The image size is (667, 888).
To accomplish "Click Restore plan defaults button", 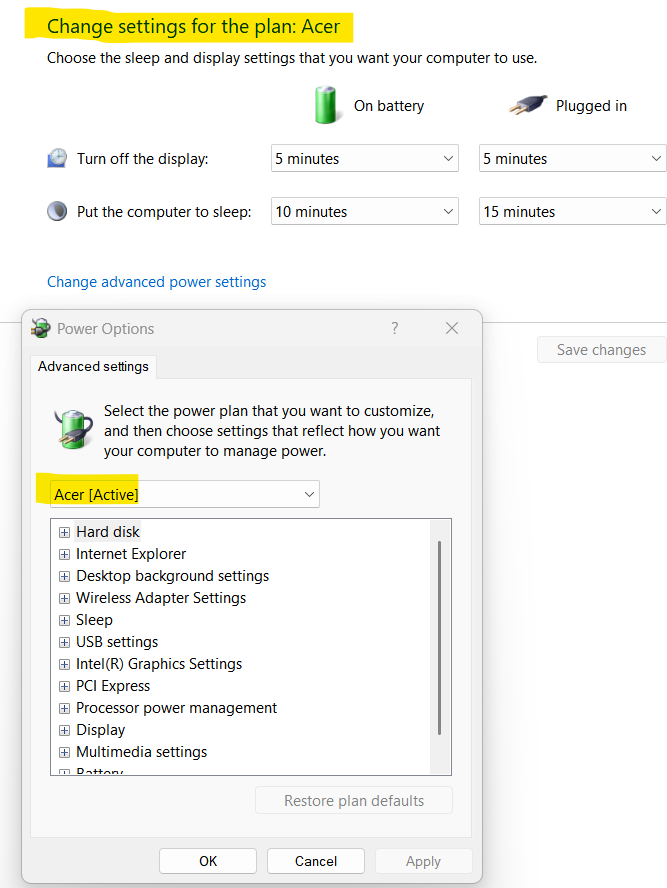I will (354, 801).
